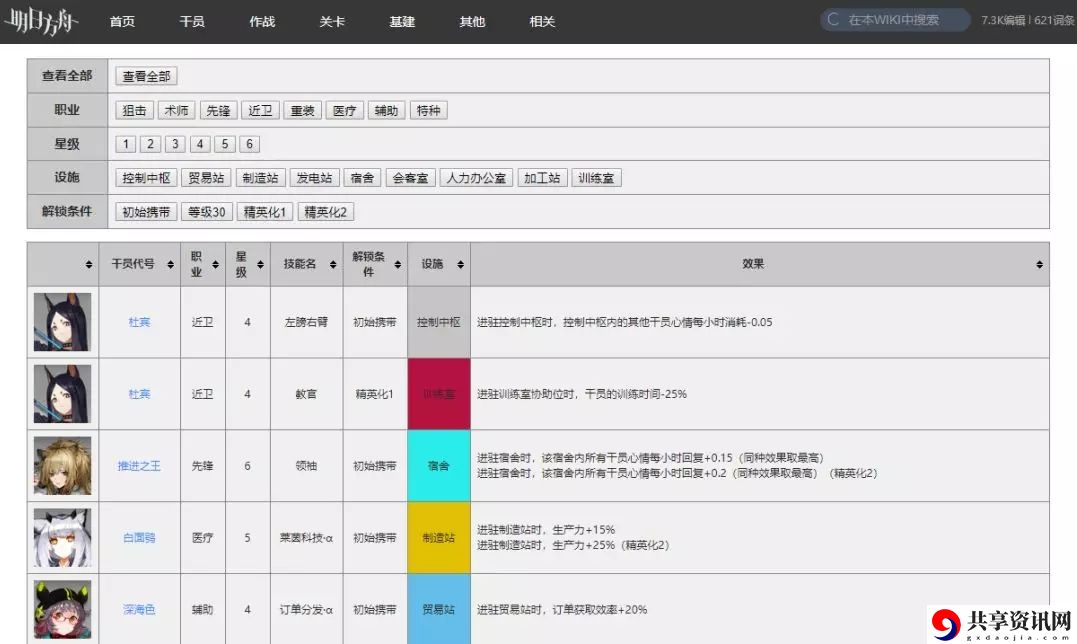Filter by star rating 6

coord(249,144)
